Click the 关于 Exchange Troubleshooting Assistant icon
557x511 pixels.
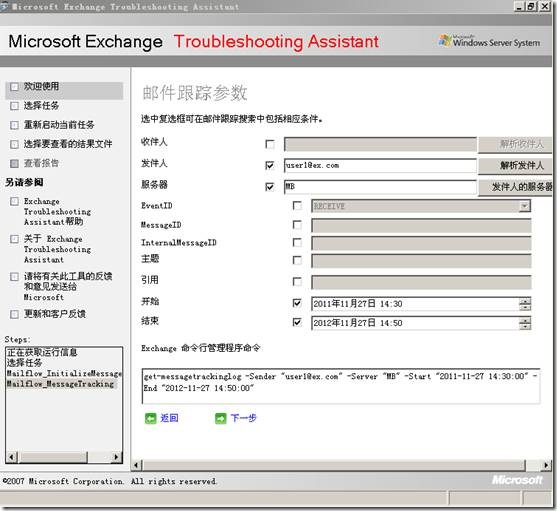pos(14,239)
